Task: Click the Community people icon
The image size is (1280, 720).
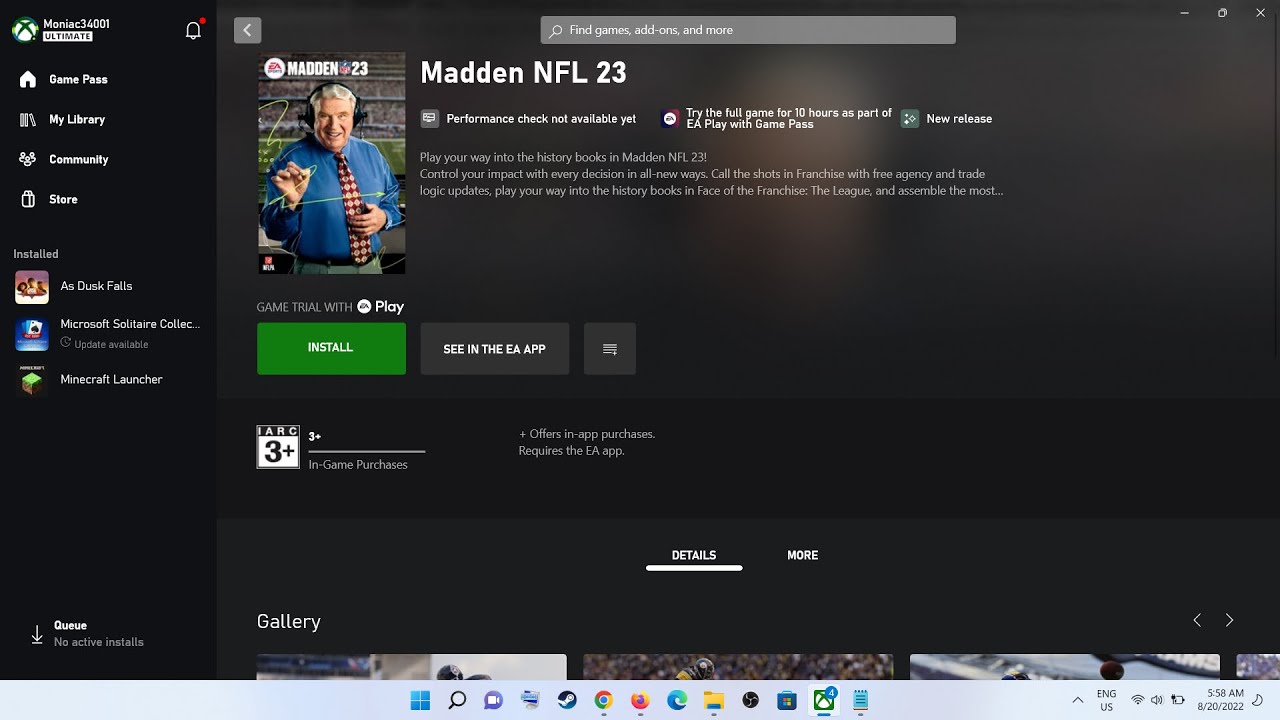Action: [x=28, y=159]
